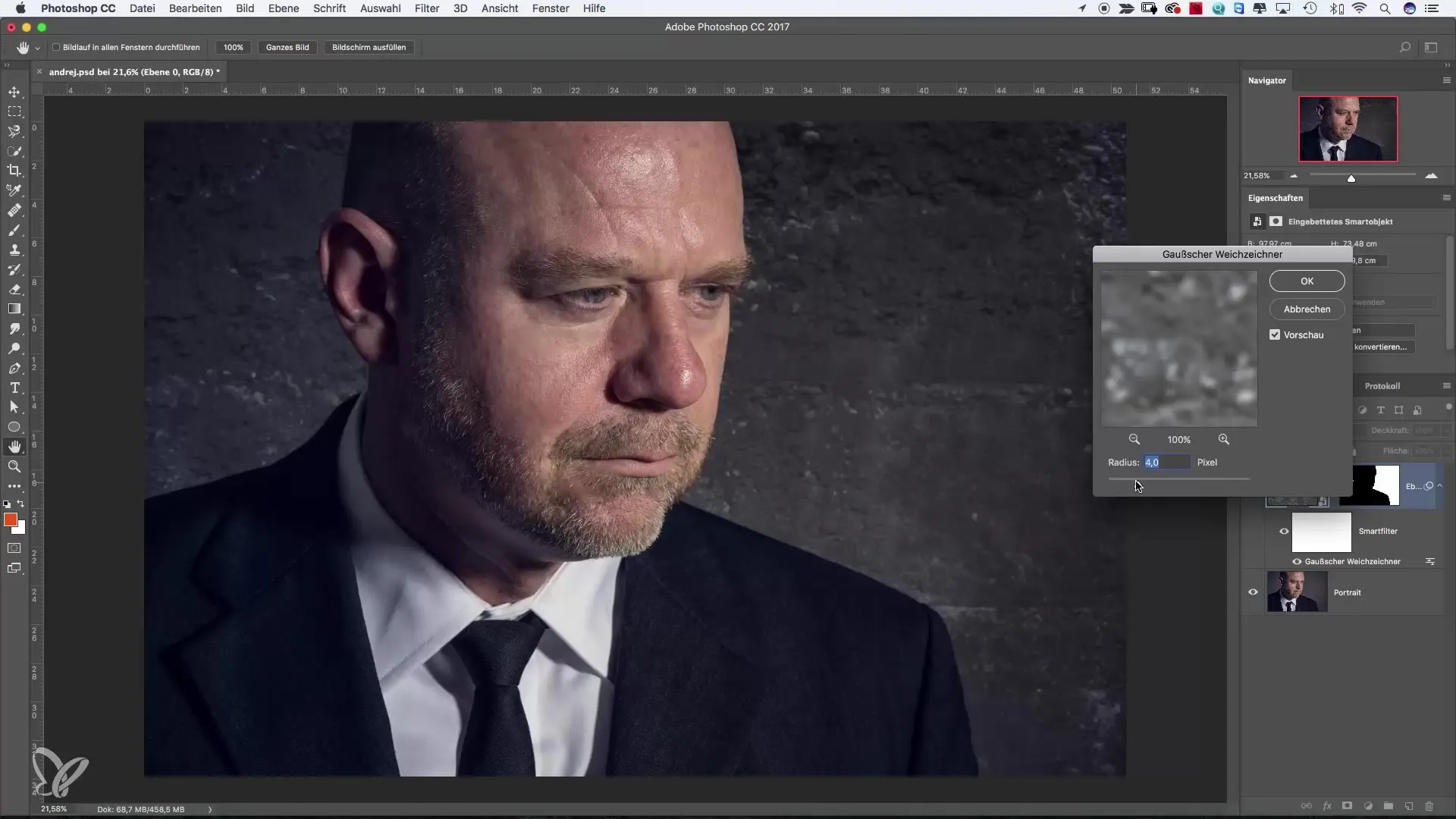Click Bildschirm ausfüllen button
Image resolution: width=1456 pixels, height=819 pixels.
pyautogui.click(x=369, y=47)
